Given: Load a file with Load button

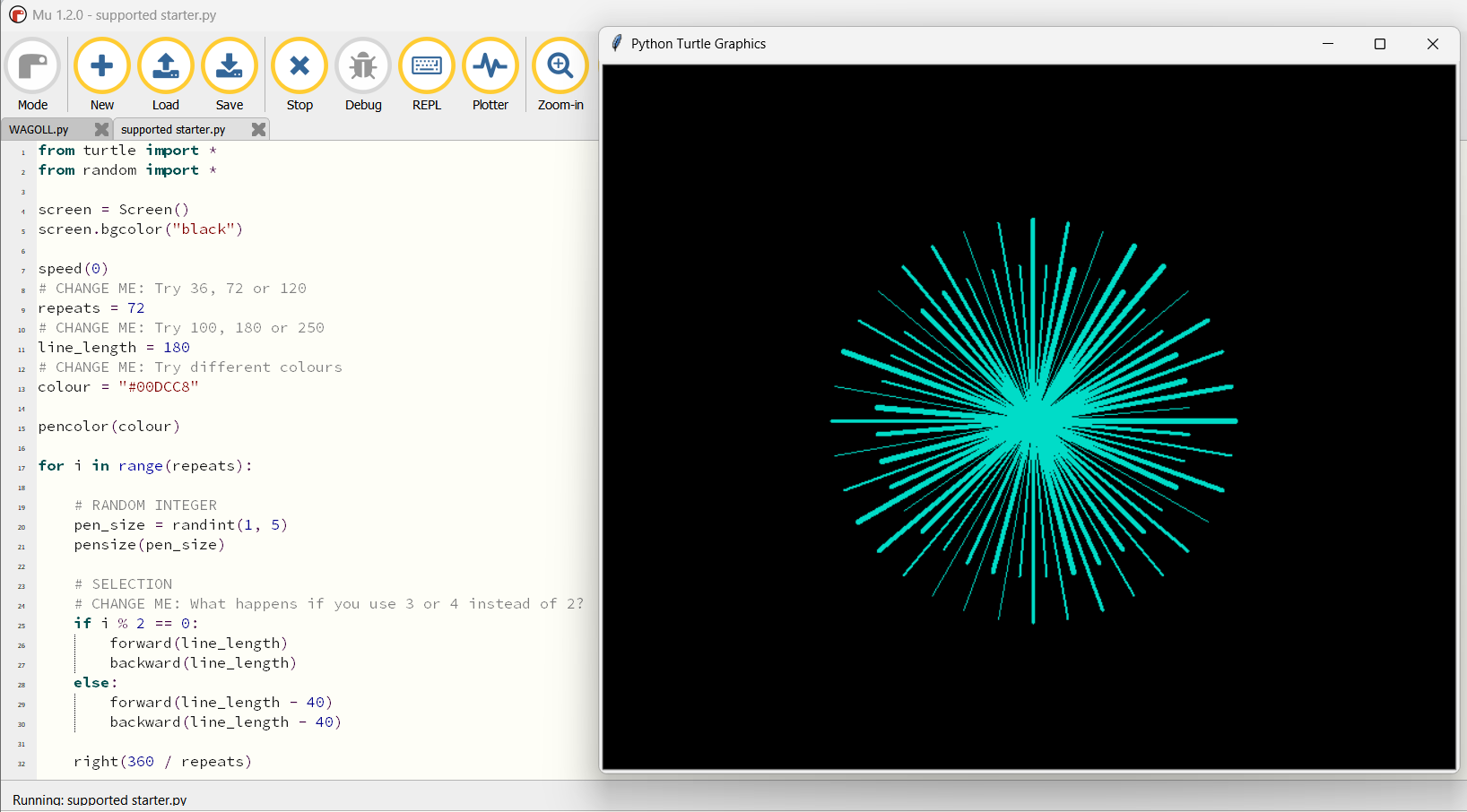Looking at the screenshot, I should (x=166, y=75).
